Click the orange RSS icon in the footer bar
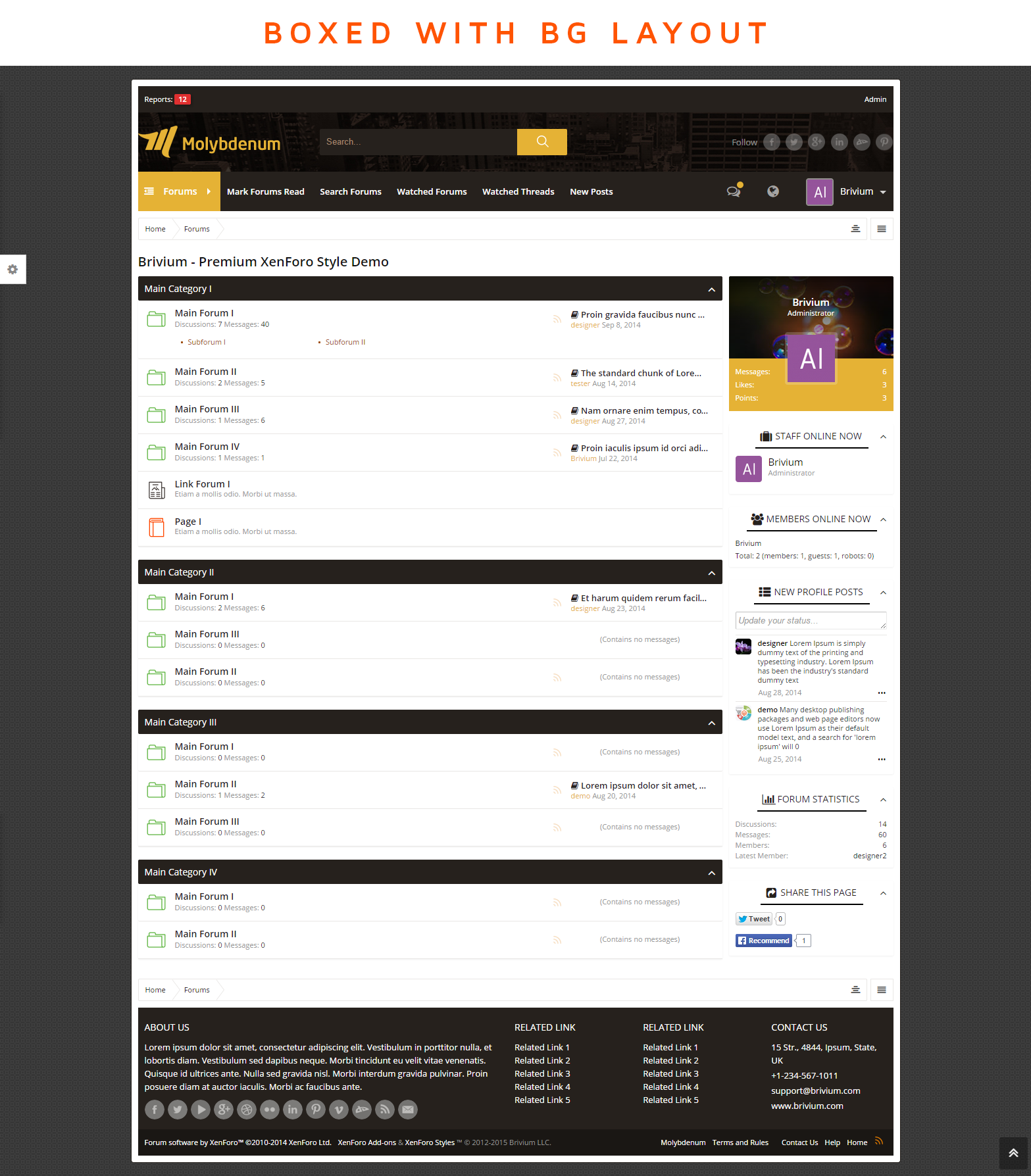The width and height of the screenshot is (1031, 1176). click(879, 1141)
